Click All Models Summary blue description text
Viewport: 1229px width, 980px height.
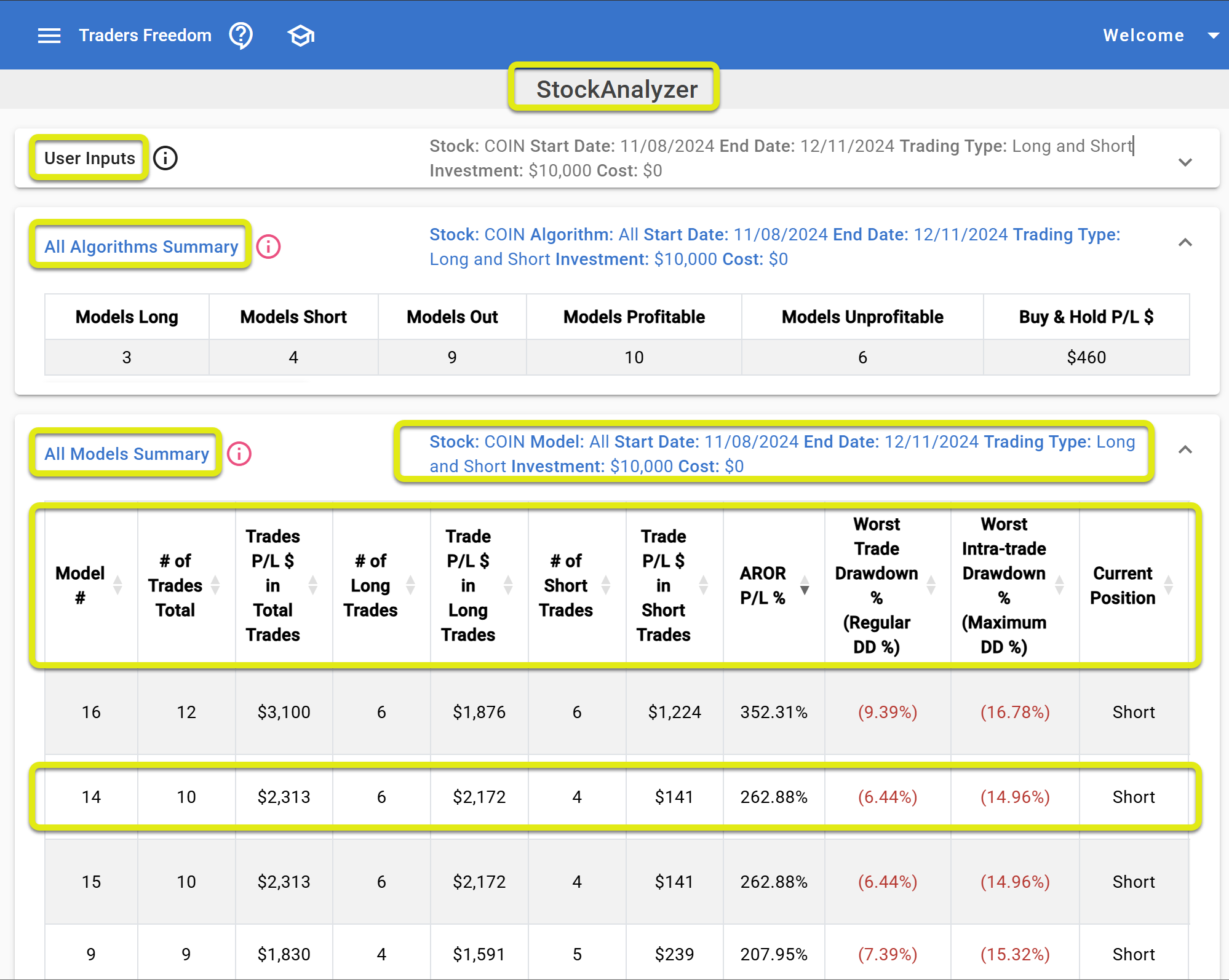pyautogui.click(x=782, y=454)
